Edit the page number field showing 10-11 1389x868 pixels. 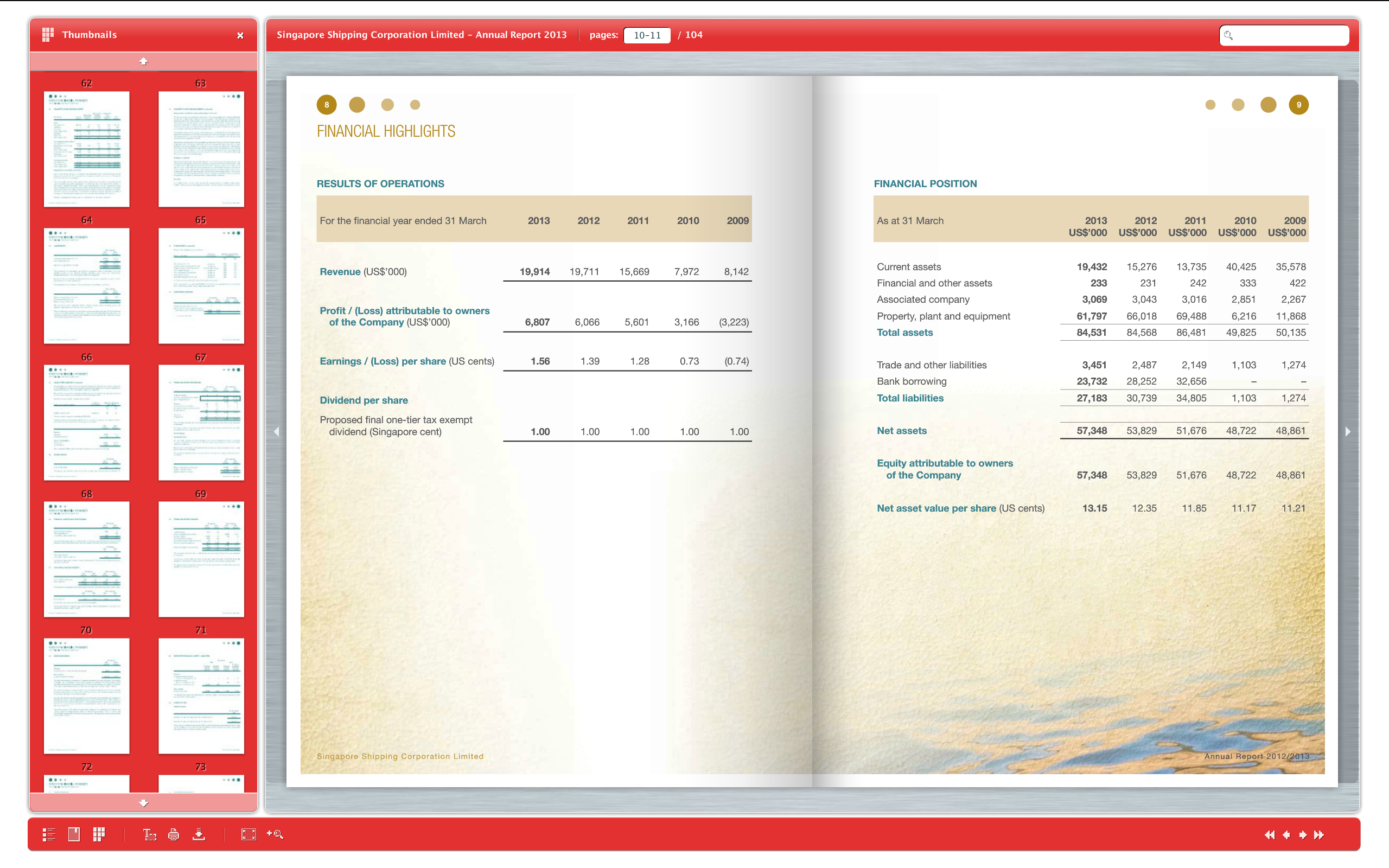647,35
